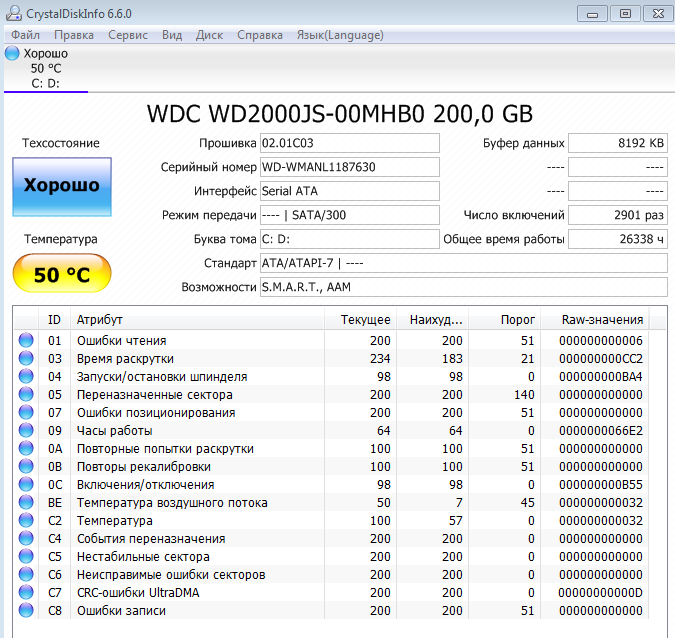Viewport: 675px width, 638px height.
Task: Click raw value 000000000CC2
Action: [x=601, y=359]
